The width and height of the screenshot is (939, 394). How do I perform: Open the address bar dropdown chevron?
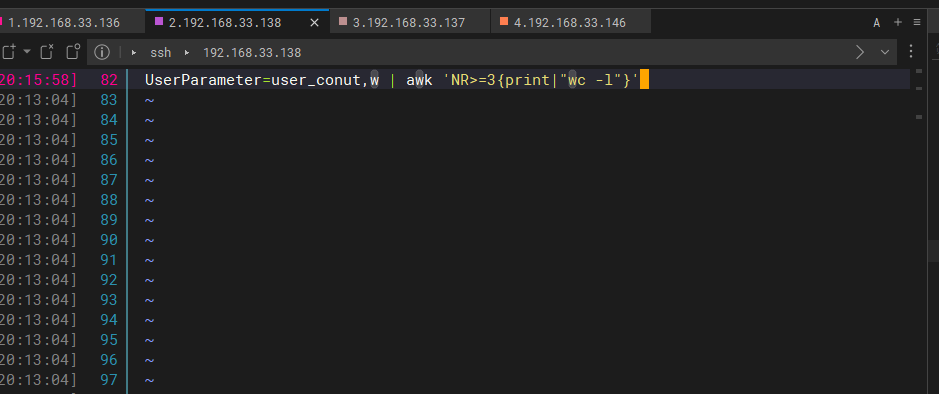pos(885,52)
